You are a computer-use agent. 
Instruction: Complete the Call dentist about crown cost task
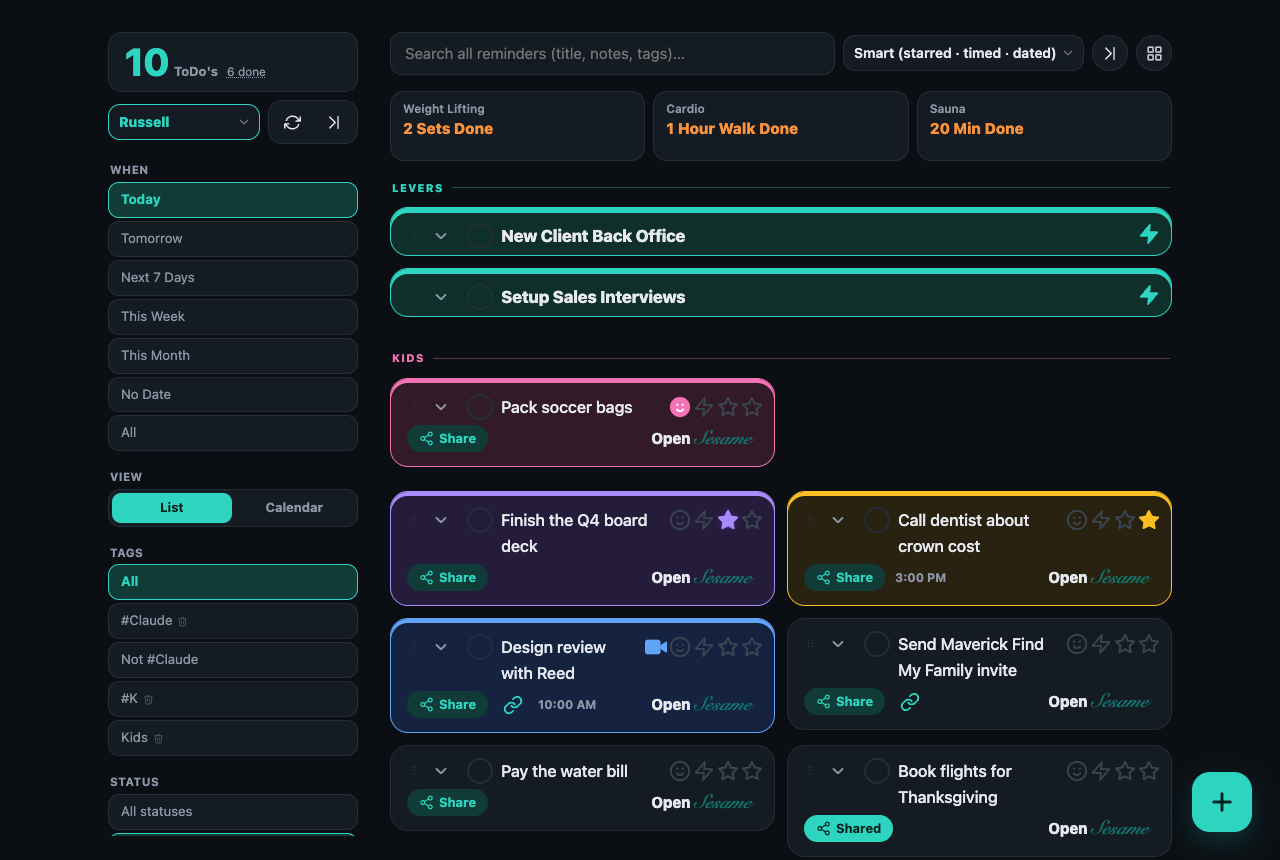(x=877, y=520)
